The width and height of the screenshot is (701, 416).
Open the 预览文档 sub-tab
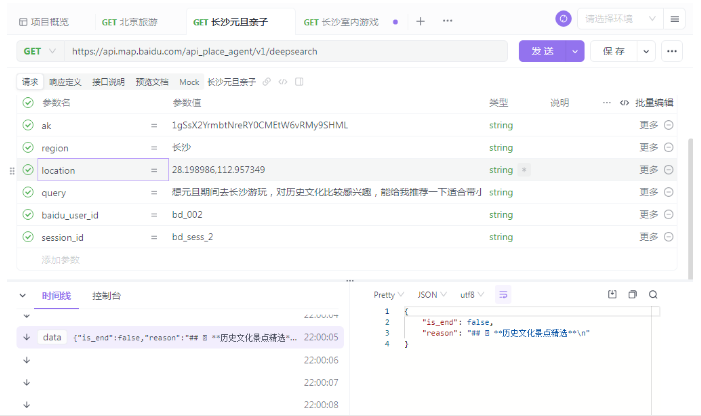pyautogui.click(x=152, y=82)
